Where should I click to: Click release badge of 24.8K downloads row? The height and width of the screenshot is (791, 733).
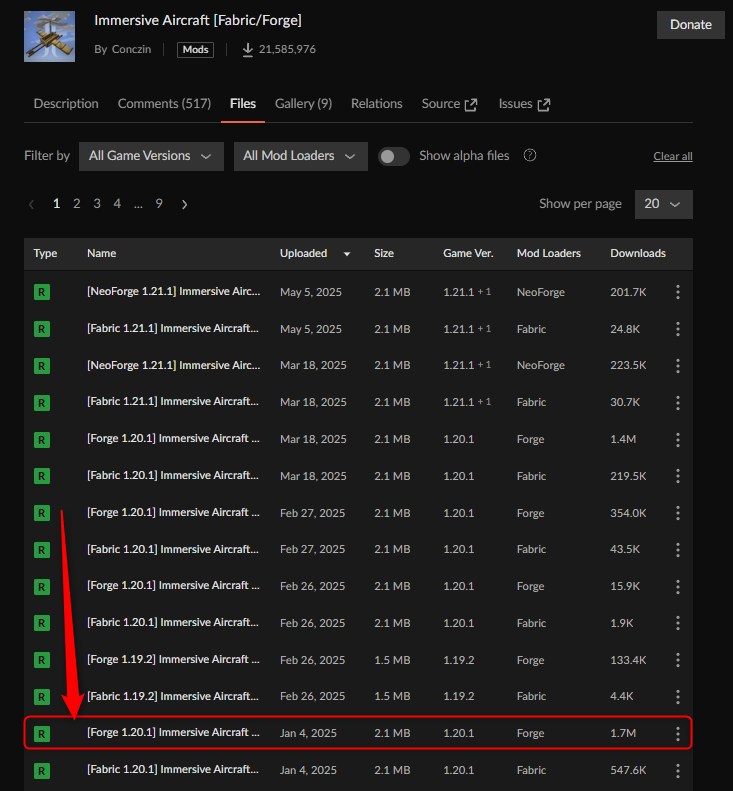click(42, 329)
